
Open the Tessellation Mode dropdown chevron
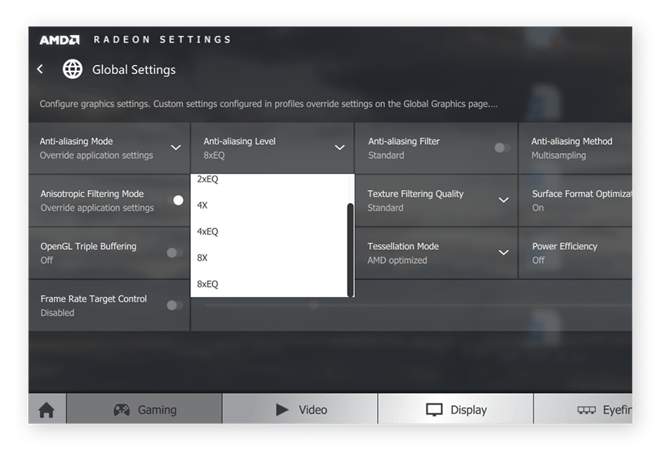point(503,253)
